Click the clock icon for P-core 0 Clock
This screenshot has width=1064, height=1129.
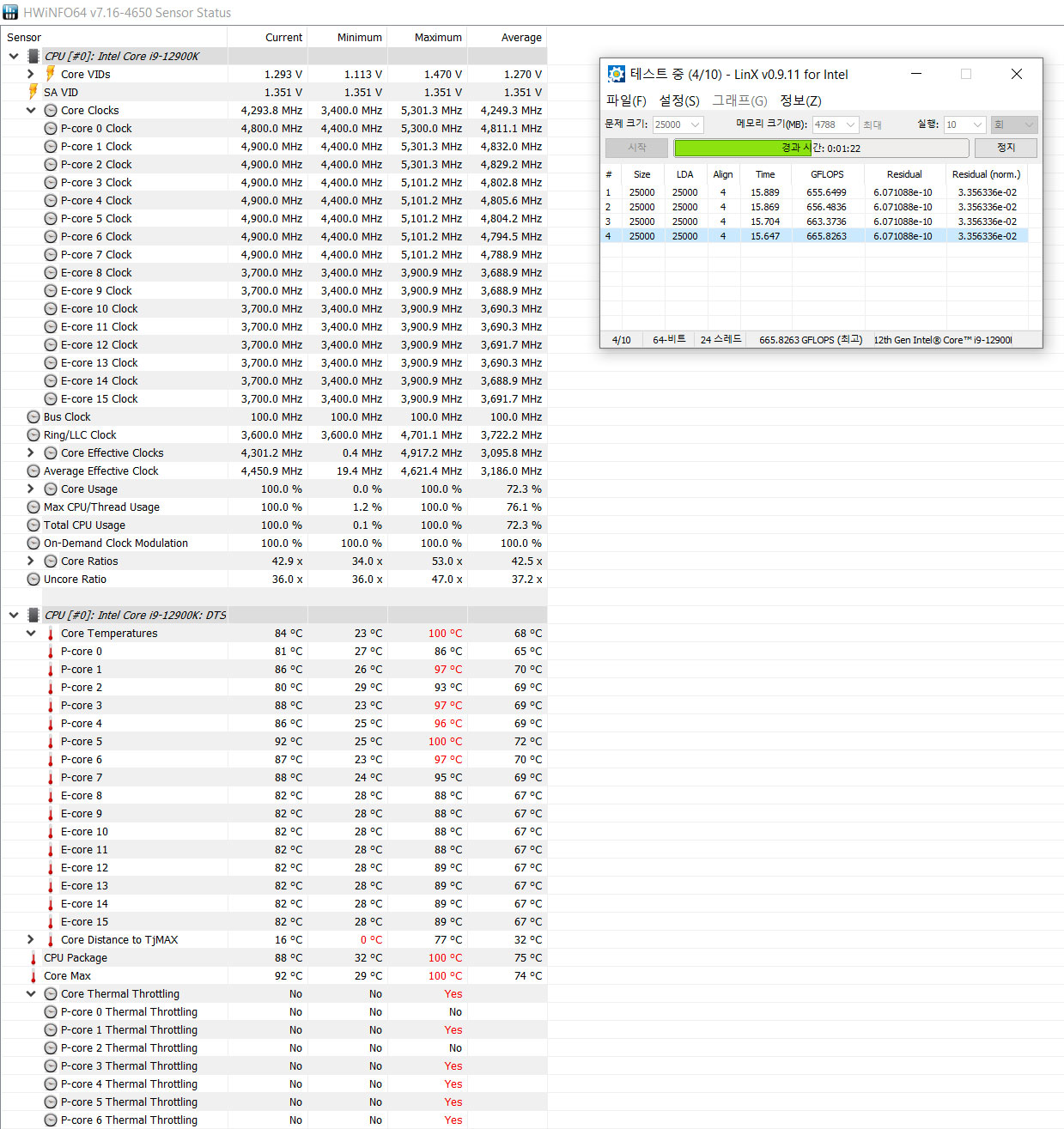[x=51, y=128]
